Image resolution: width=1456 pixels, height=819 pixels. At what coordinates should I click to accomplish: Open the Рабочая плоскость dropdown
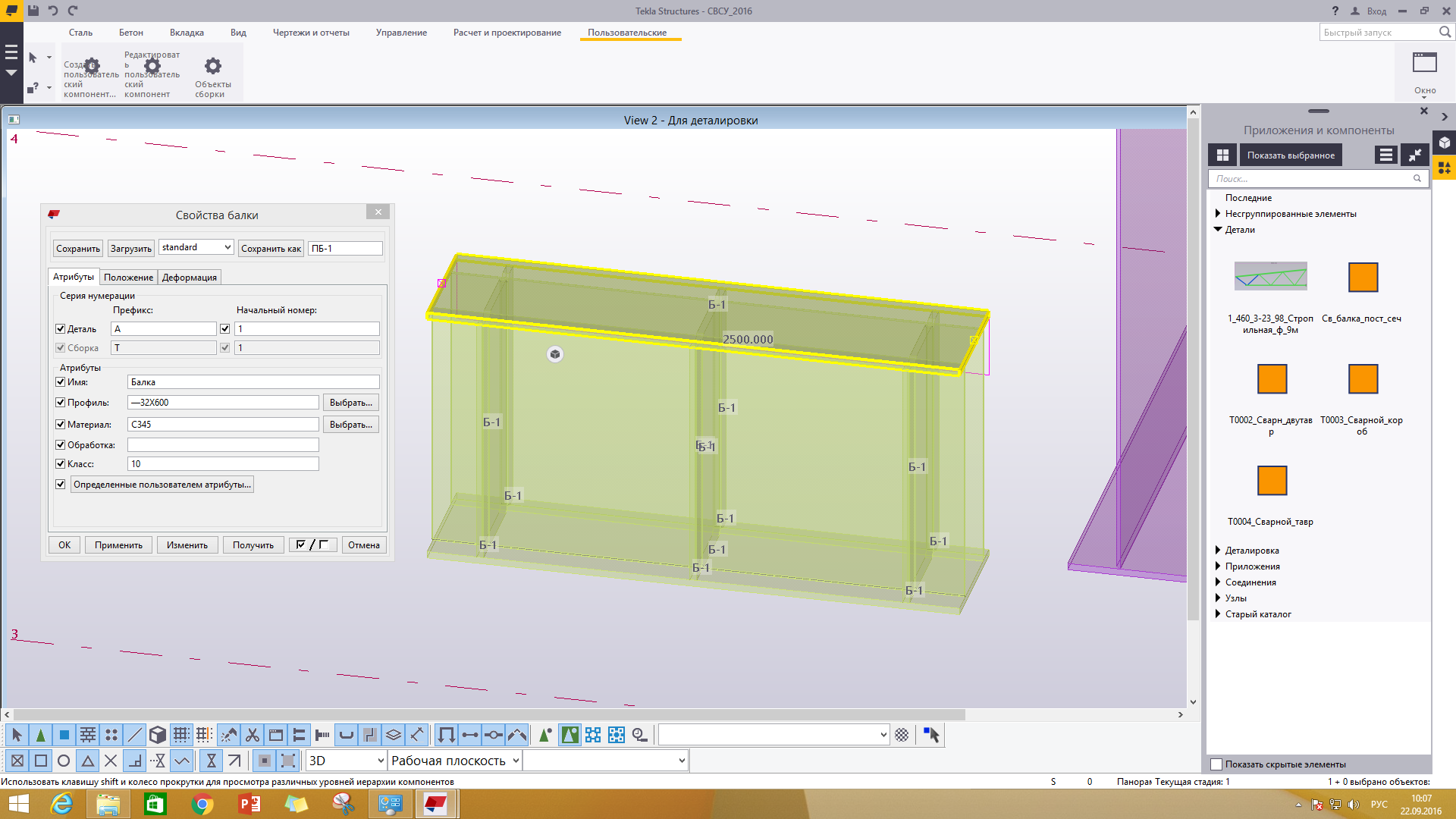[x=455, y=761]
